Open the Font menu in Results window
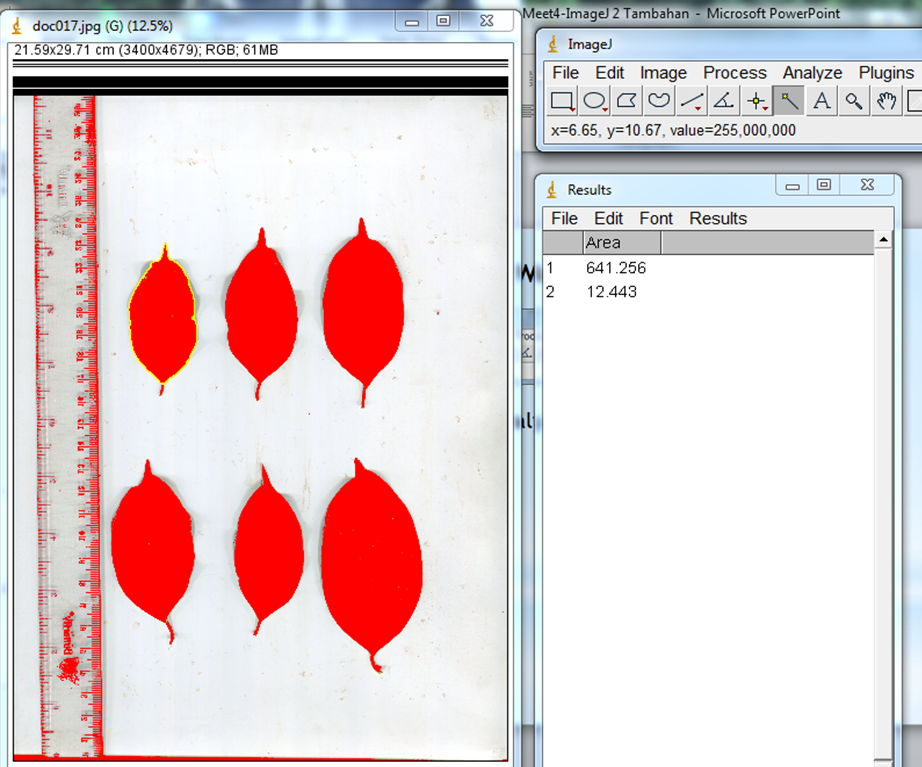The width and height of the screenshot is (922, 767). pos(656,218)
